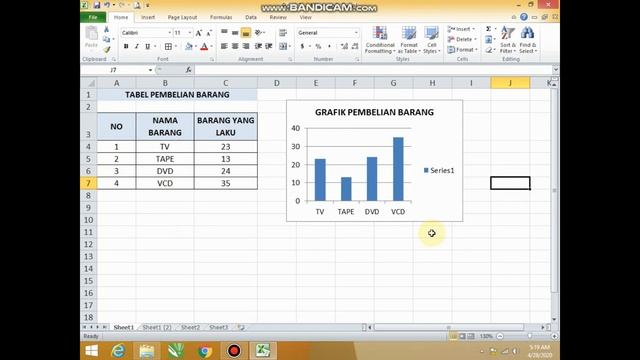Center text horizontally in the cell
This screenshot has height=360, width=640.
235,47
